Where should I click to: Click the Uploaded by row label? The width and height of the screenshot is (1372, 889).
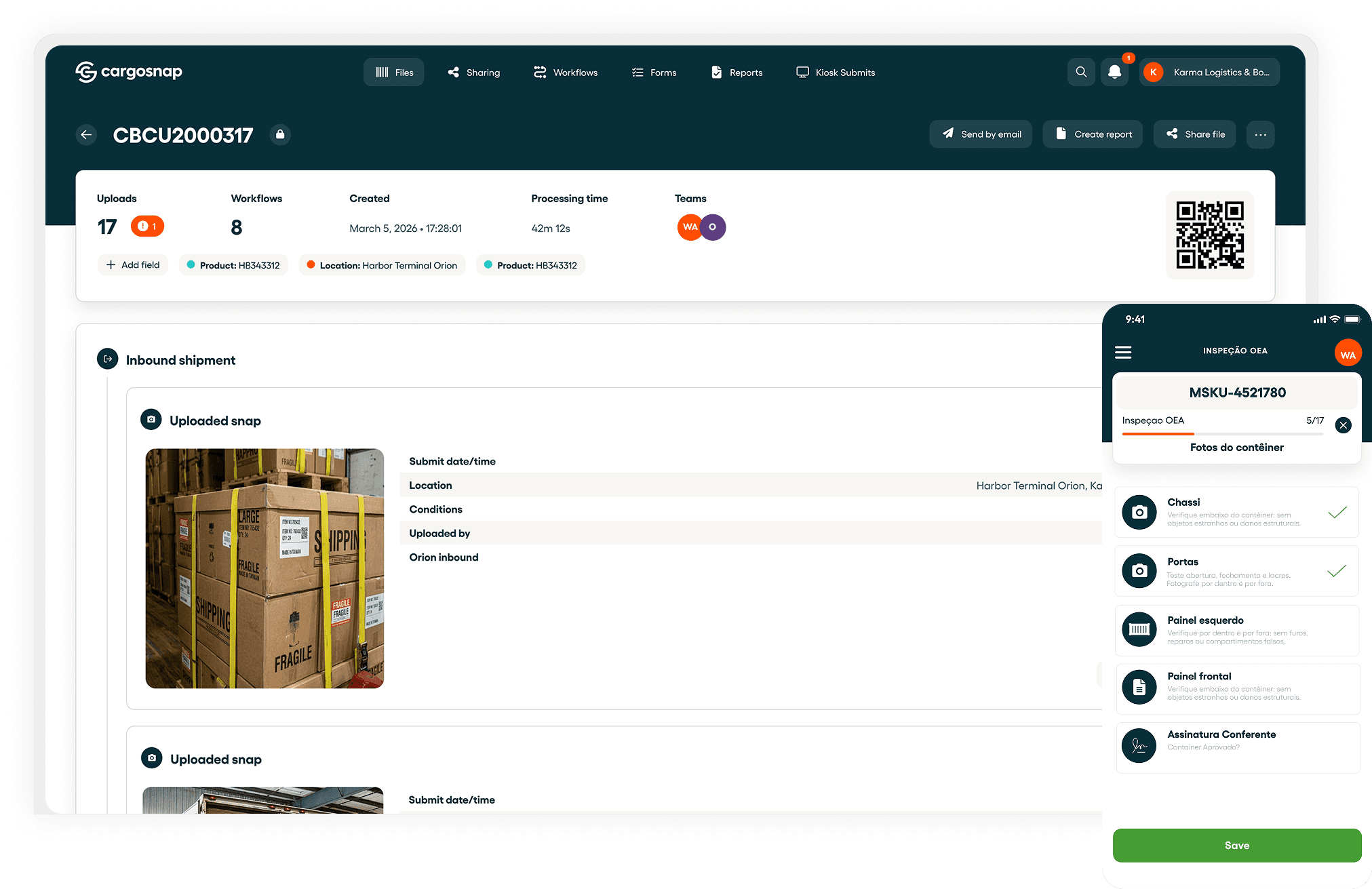point(439,534)
